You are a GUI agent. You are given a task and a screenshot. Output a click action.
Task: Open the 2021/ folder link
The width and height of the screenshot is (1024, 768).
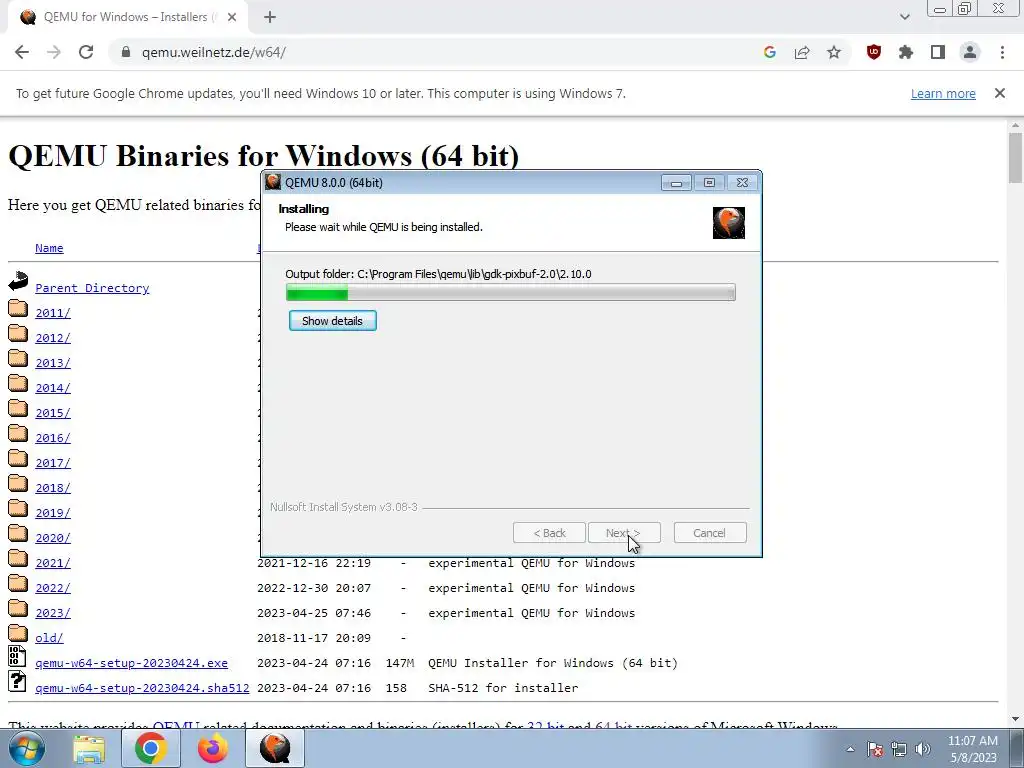(x=53, y=563)
